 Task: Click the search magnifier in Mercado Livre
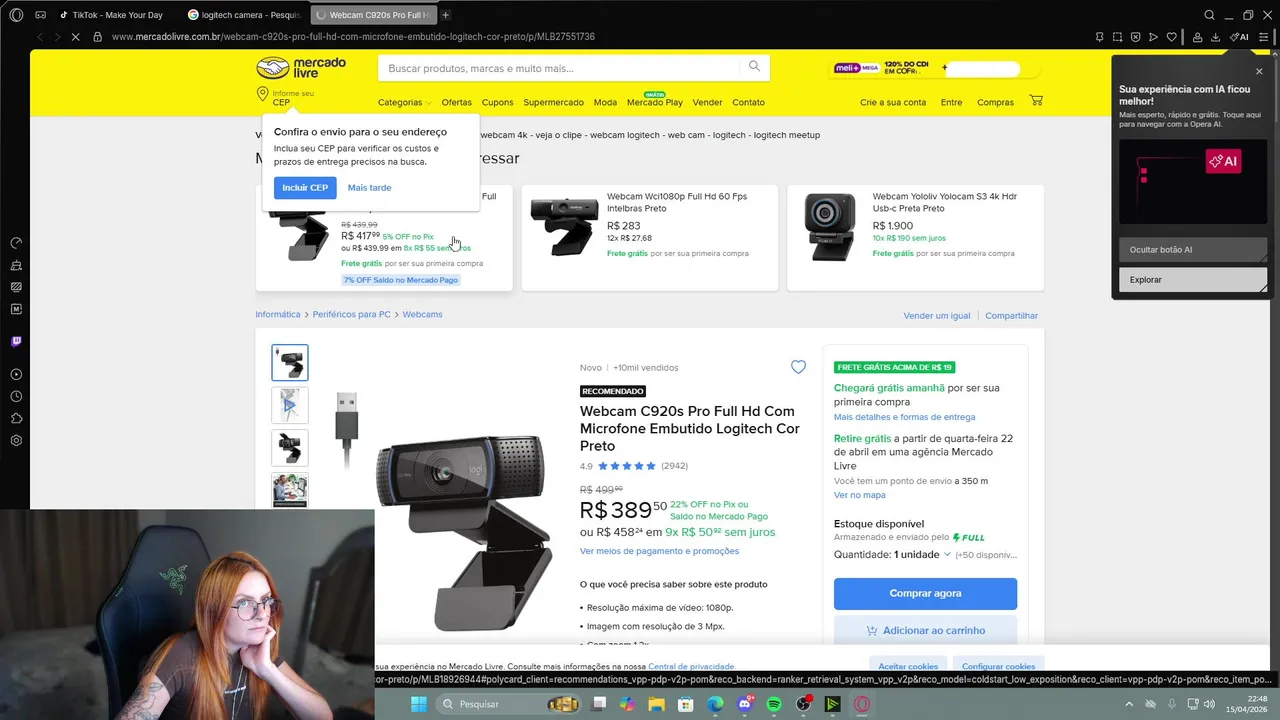(x=754, y=67)
